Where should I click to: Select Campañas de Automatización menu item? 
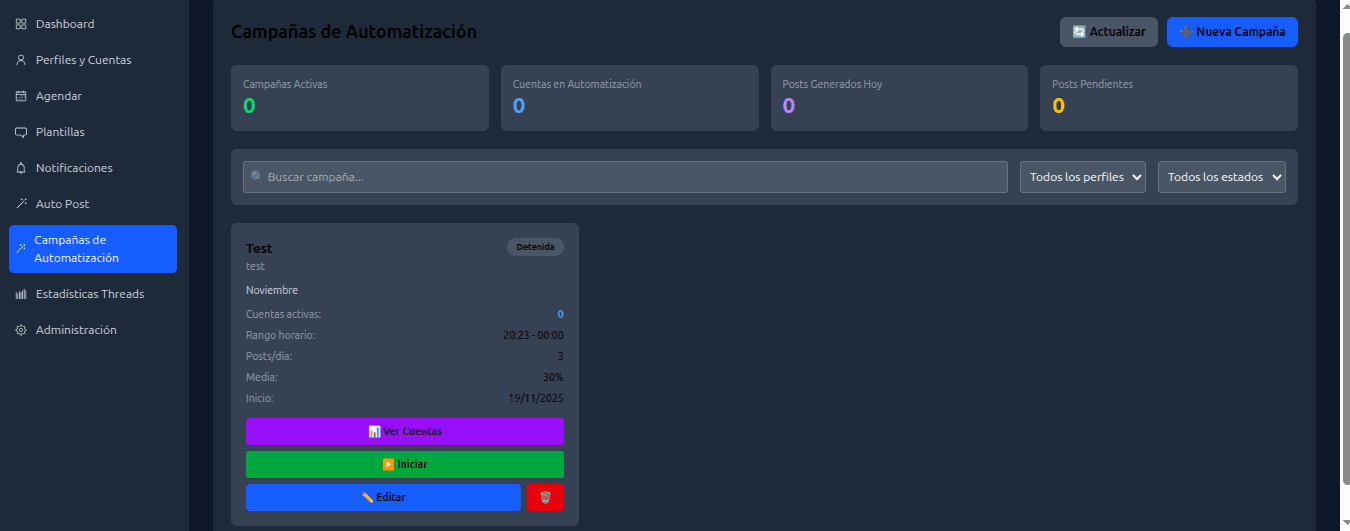(x=93, y=249)
